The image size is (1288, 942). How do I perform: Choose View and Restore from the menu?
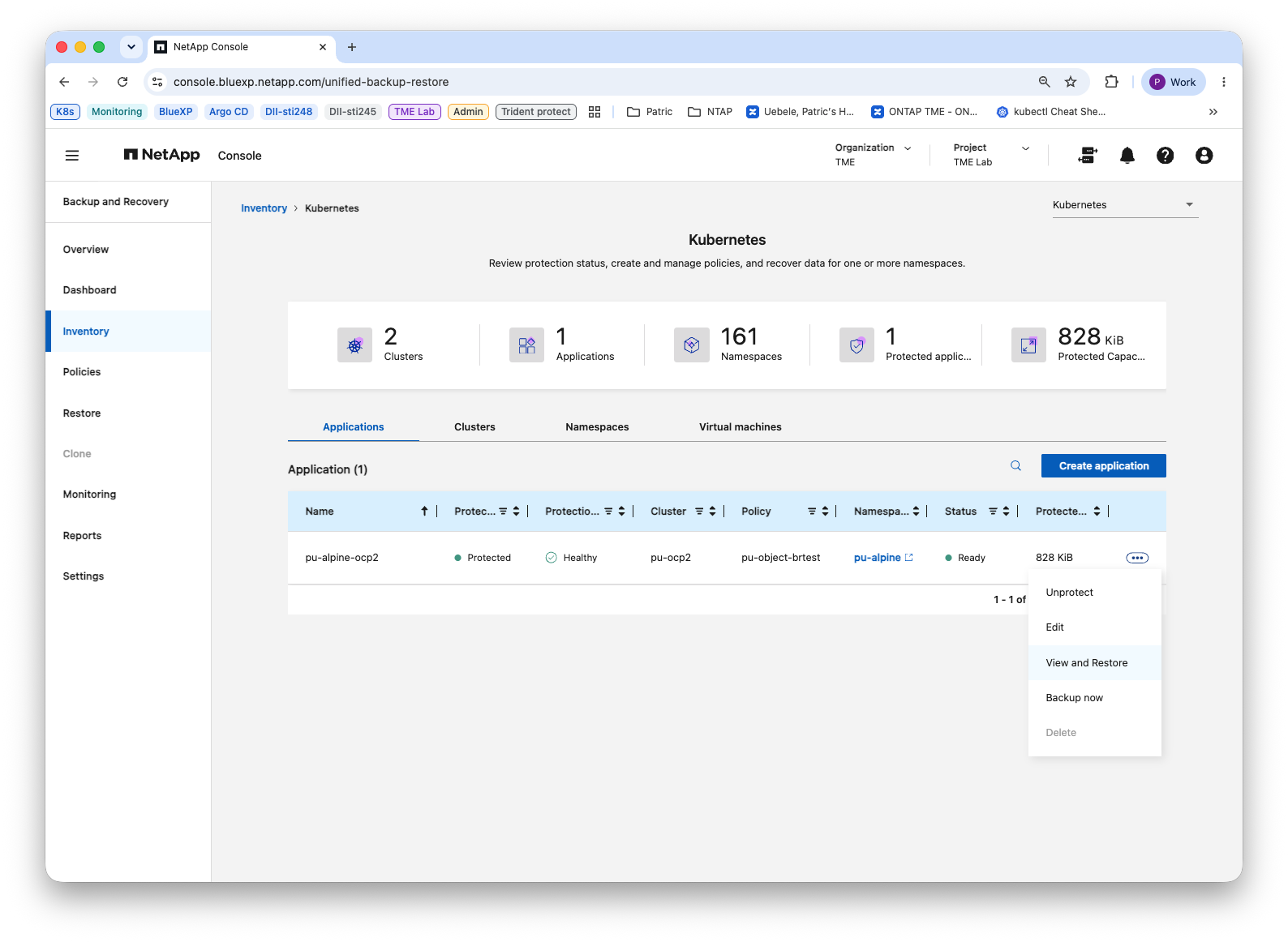(x=1095, y=663)
